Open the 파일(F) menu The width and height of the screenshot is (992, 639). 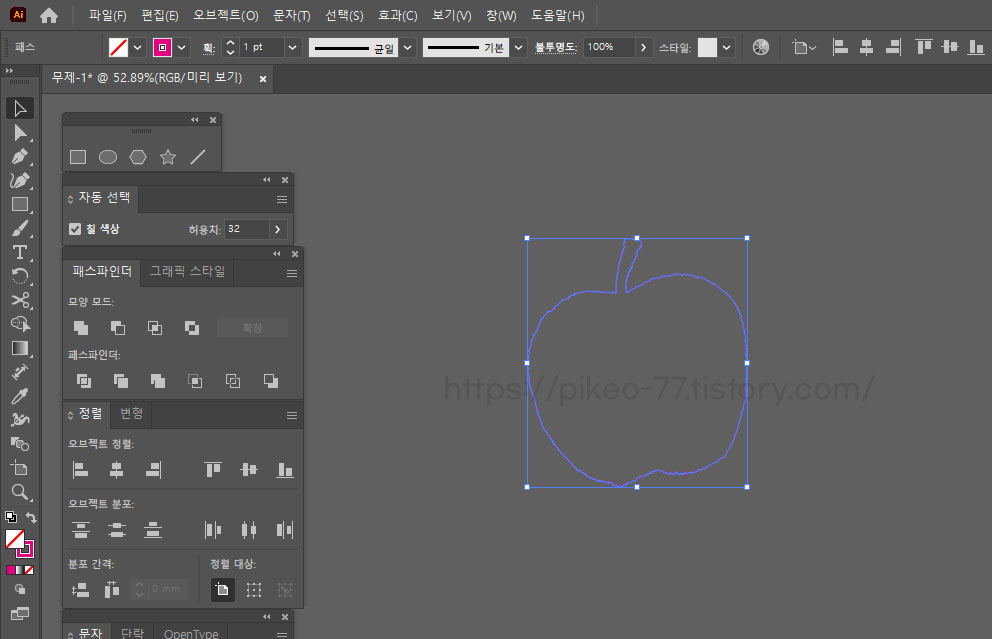coord(108,15)
